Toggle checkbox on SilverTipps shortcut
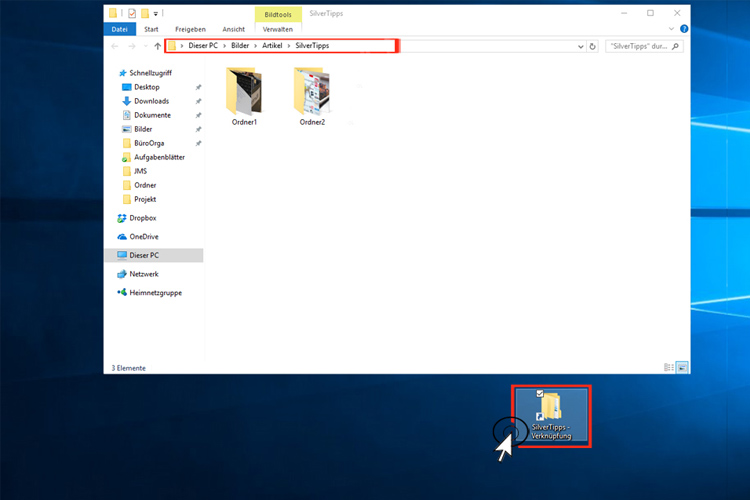This screenshot has width=750, height=500. (x=540, y=395)
